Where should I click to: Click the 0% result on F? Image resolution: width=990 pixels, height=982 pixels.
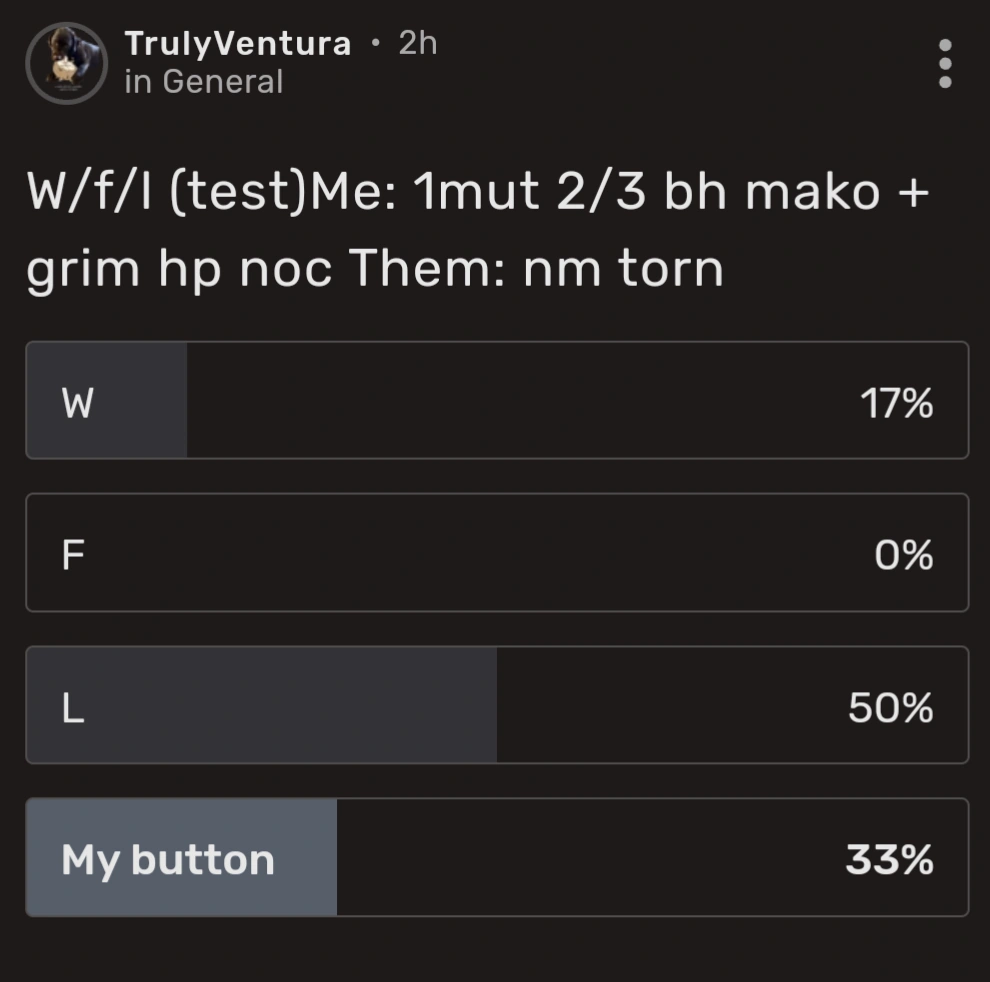pyautogui.click(x=903, y=555)
